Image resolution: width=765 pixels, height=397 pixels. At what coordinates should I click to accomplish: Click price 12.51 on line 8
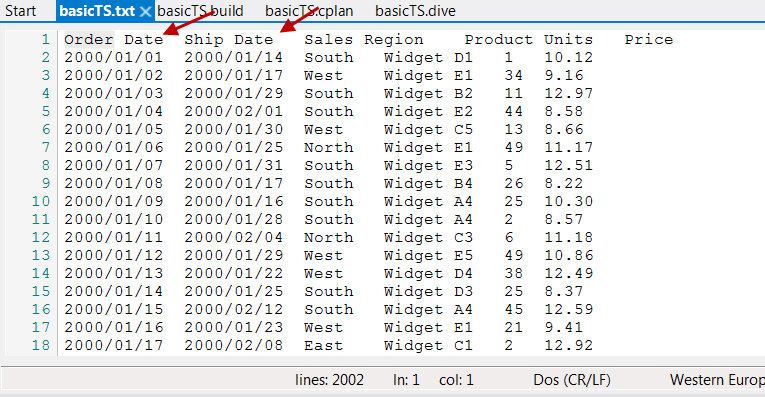tap(568, 165)
